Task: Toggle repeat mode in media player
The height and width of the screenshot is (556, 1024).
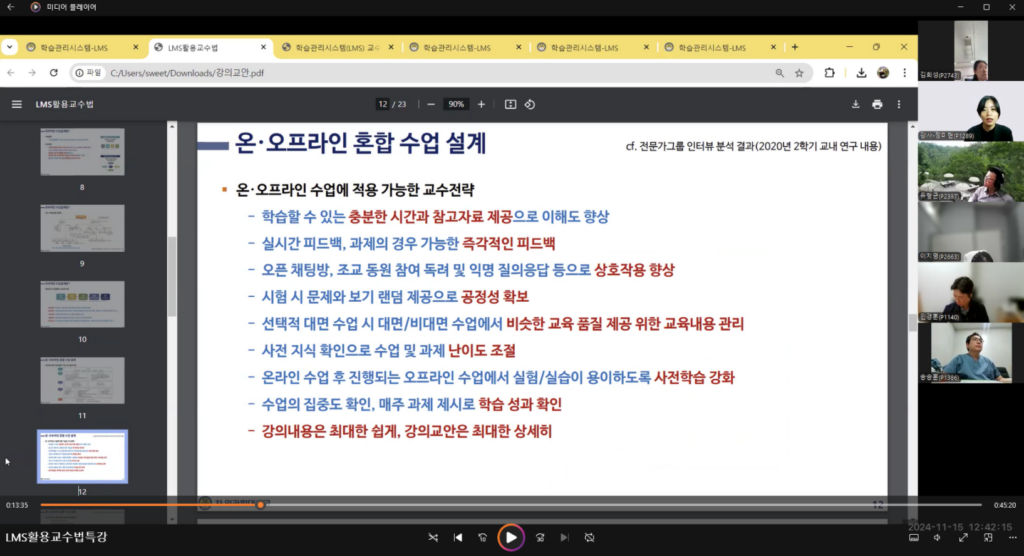Action: point(590,538)
